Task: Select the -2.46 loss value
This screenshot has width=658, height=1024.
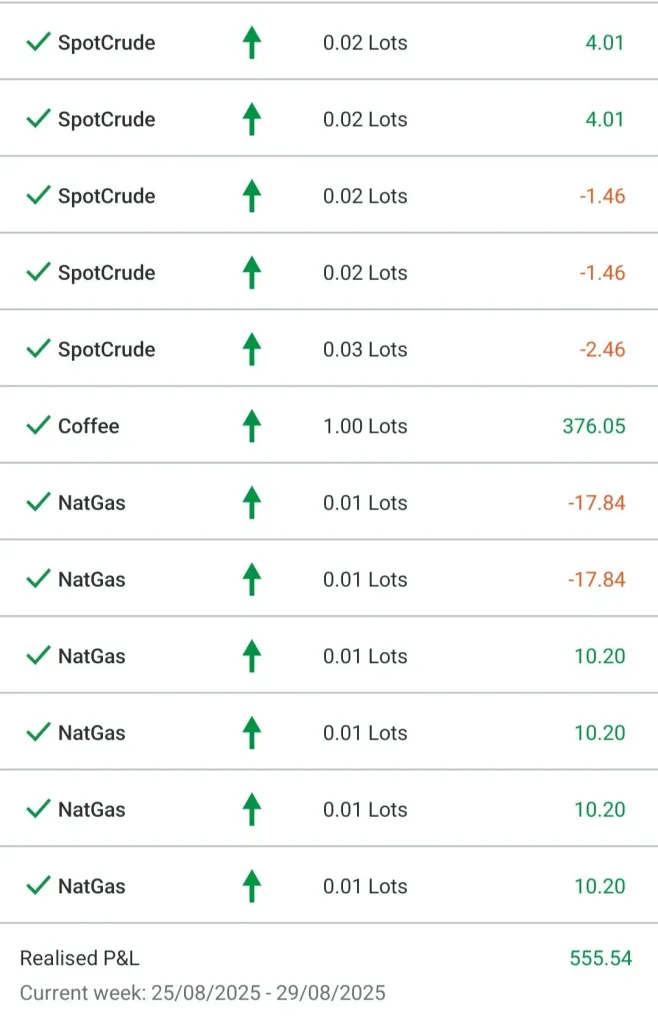Action: pyautogui.click(x=602, y=349)
